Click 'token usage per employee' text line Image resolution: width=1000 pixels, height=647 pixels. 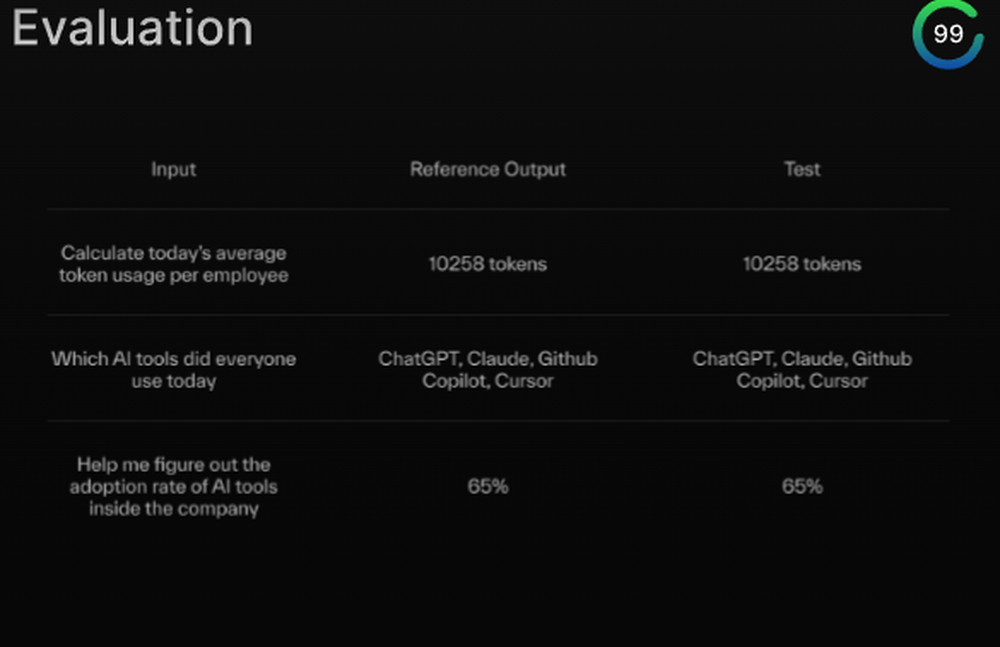point(173,275)
